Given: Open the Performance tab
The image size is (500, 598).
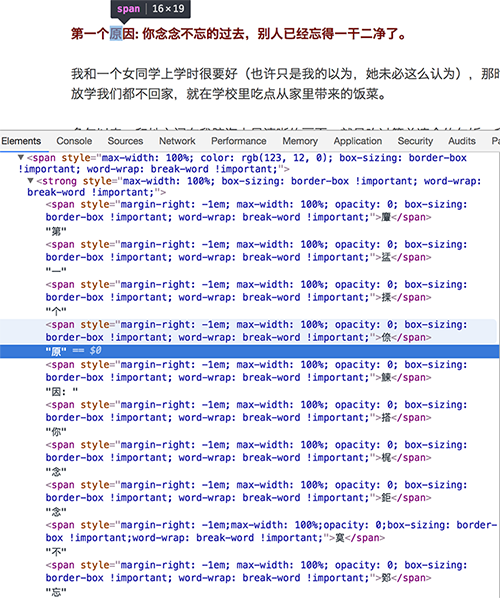Looking at the screenshot, I should [239, 141].
